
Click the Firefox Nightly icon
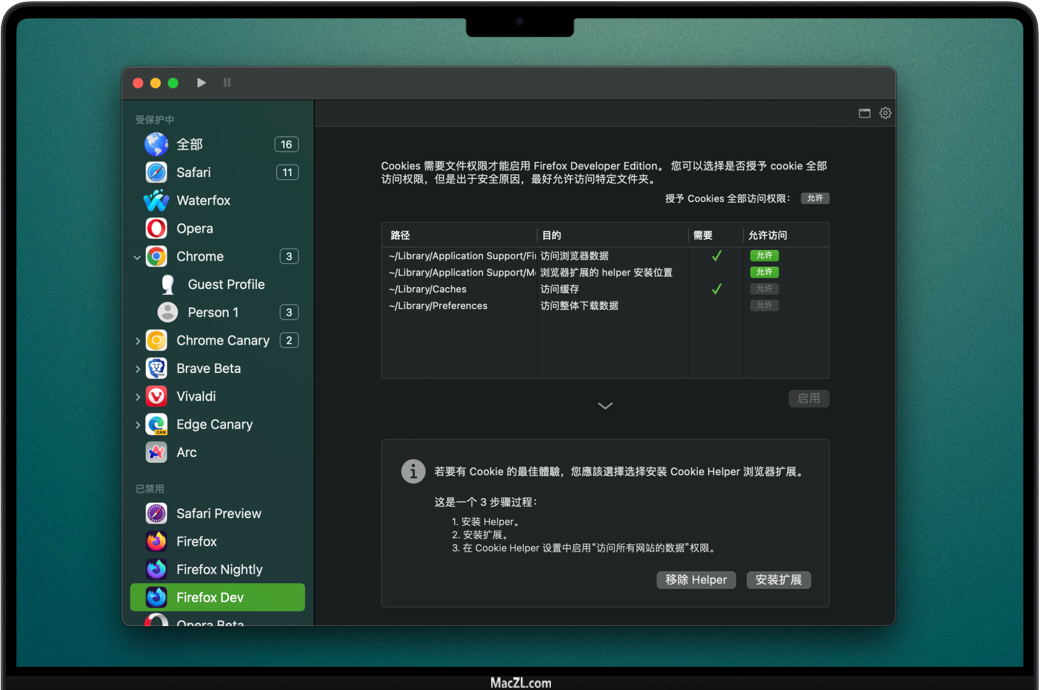[x=156, y=570]
